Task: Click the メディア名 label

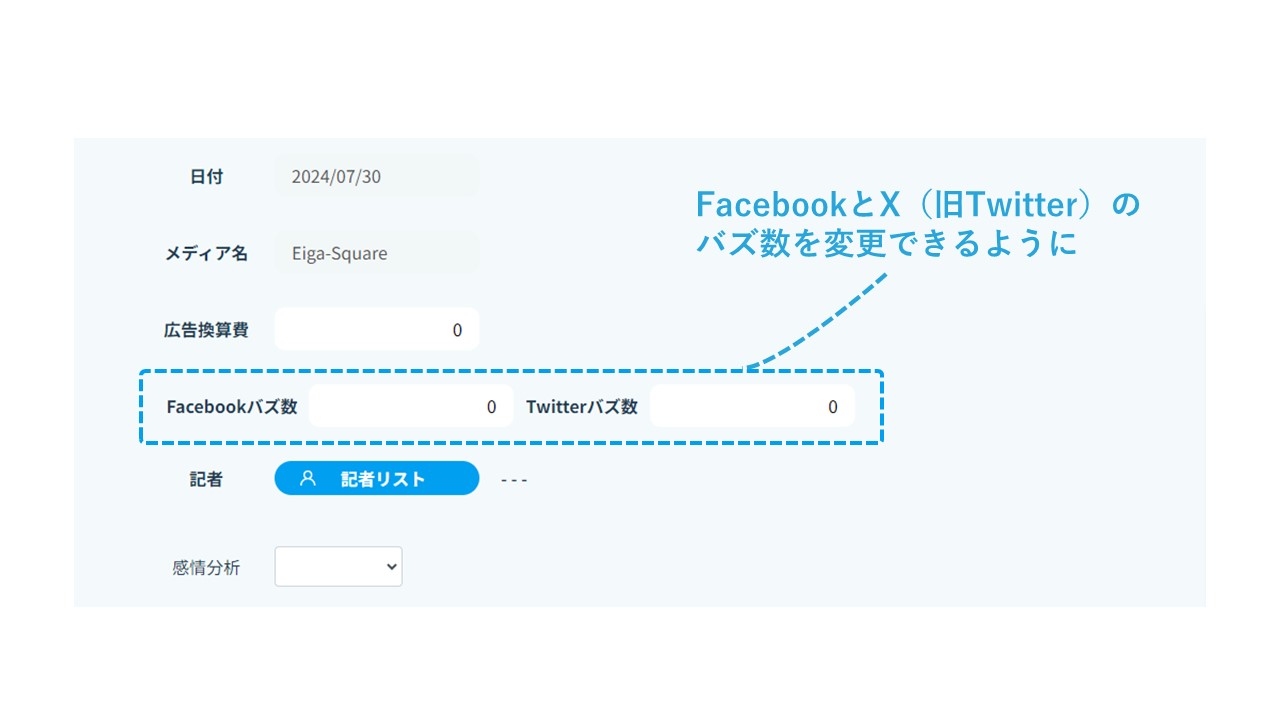Action: coord(206,253)
